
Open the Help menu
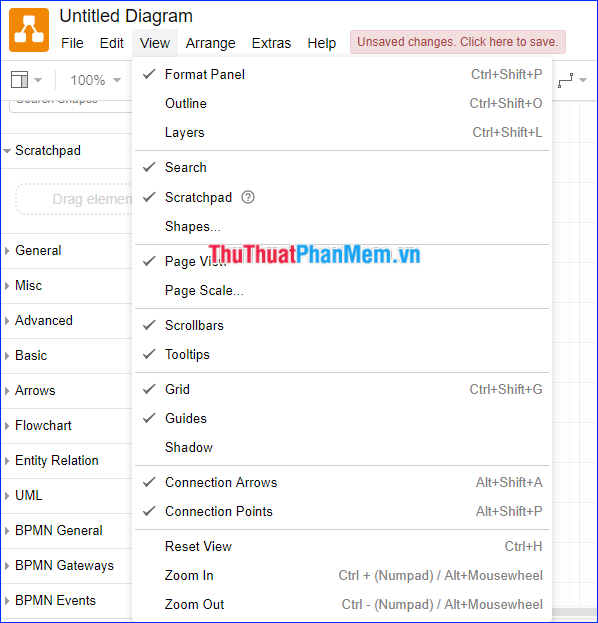click(x=322, y=43)
